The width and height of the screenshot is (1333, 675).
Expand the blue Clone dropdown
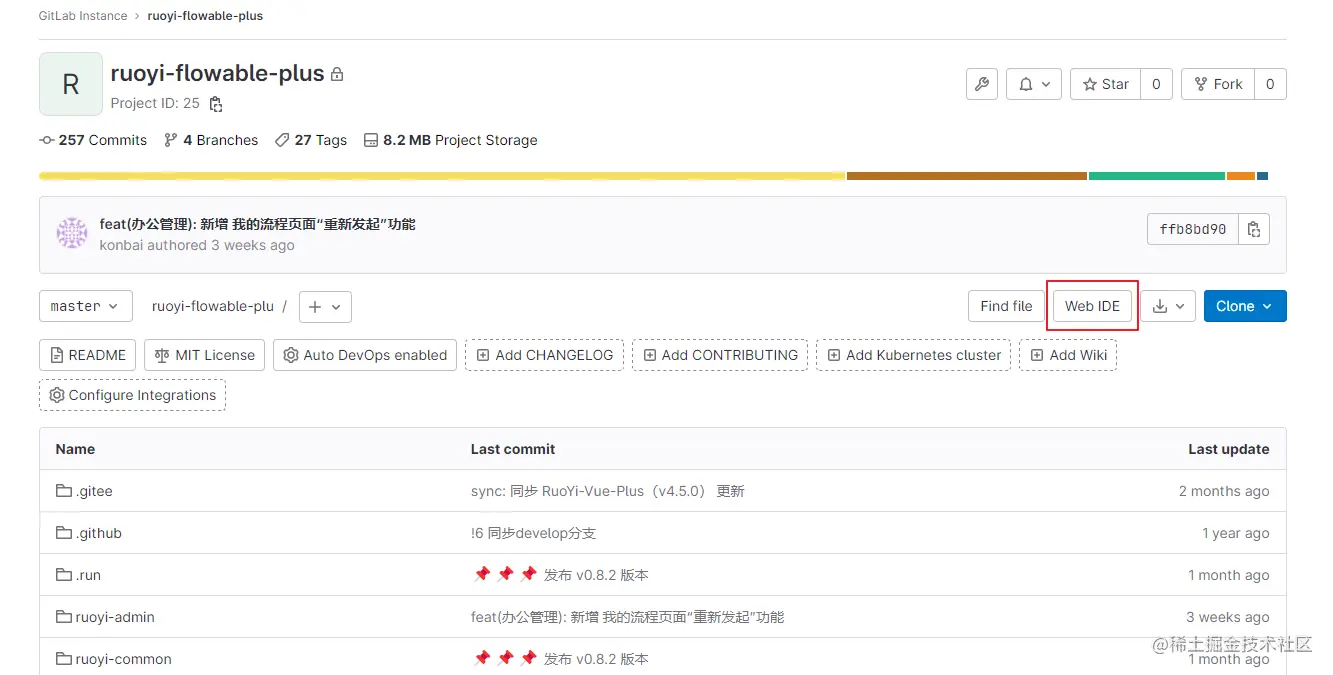[1245, 306]
